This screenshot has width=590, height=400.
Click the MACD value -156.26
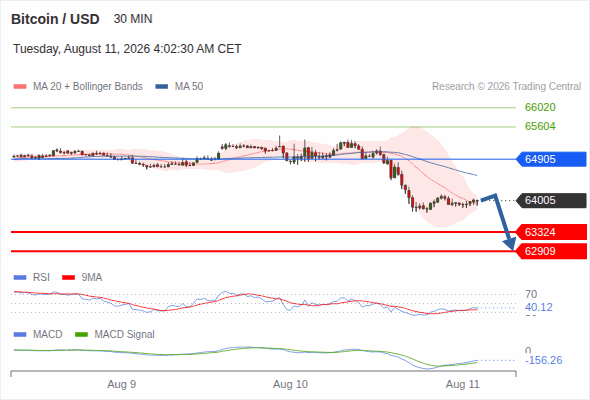[544, 360]
